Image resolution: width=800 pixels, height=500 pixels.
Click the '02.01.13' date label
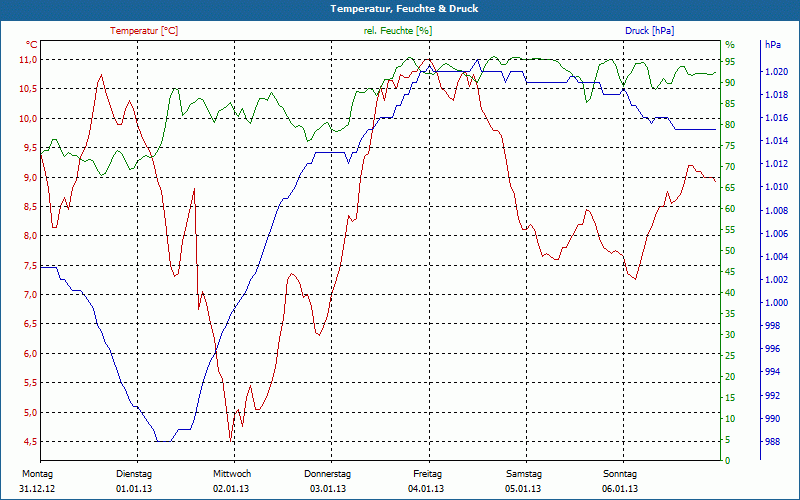click(x=231, y=489)
